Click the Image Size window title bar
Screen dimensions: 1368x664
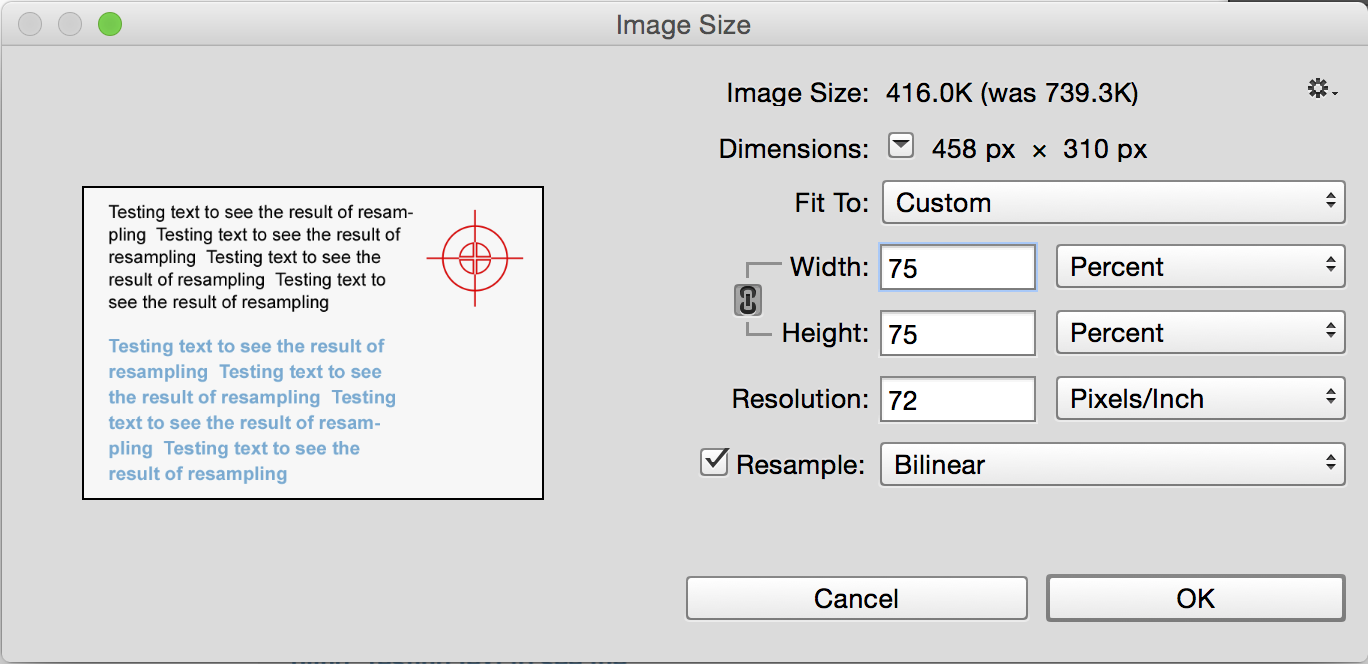(x=684, y=24)
